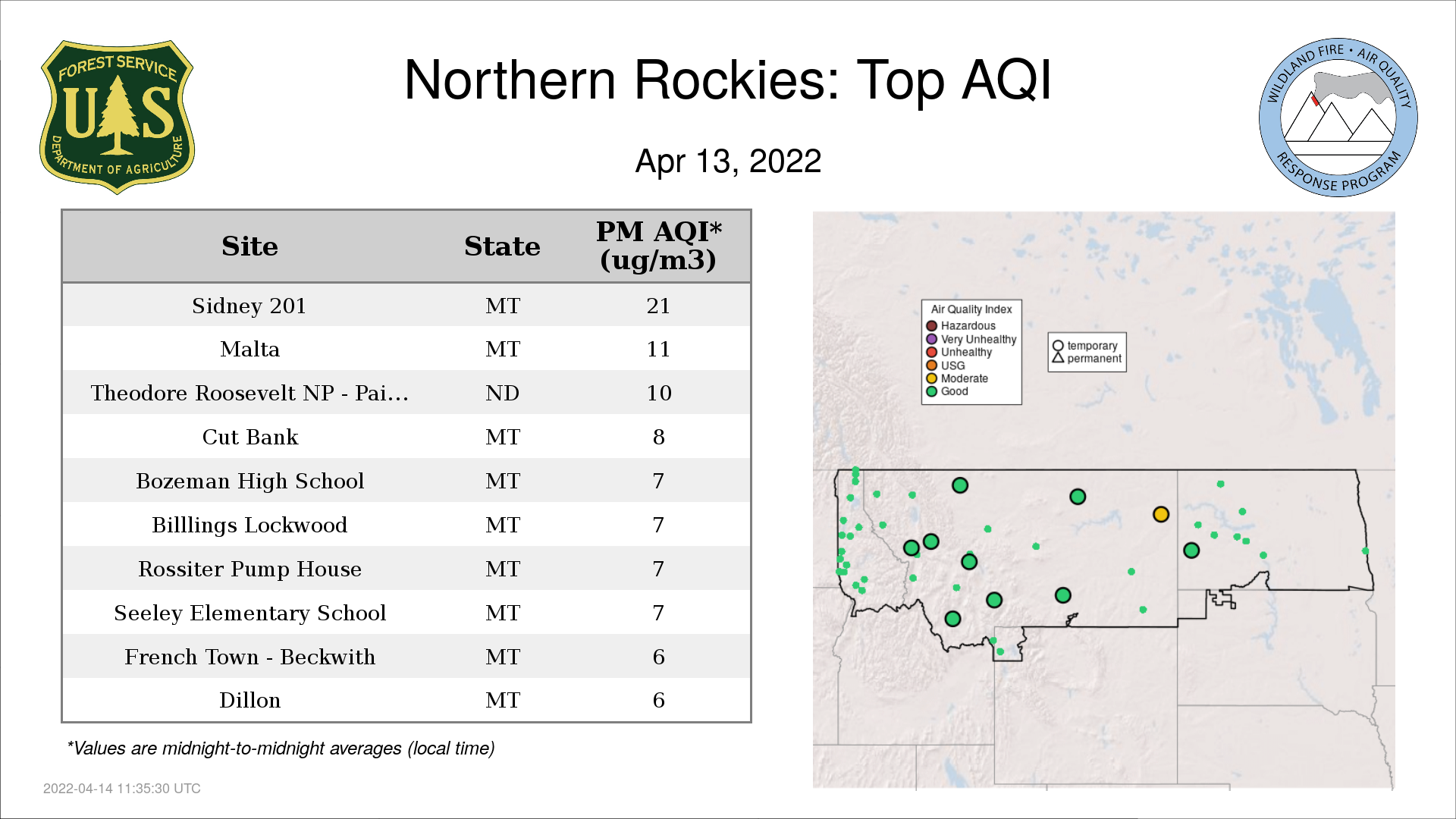The height and width of the screenshot is (819, 1456).
Task: Select the 'Dillon' site cell
Action: (249, 701)
